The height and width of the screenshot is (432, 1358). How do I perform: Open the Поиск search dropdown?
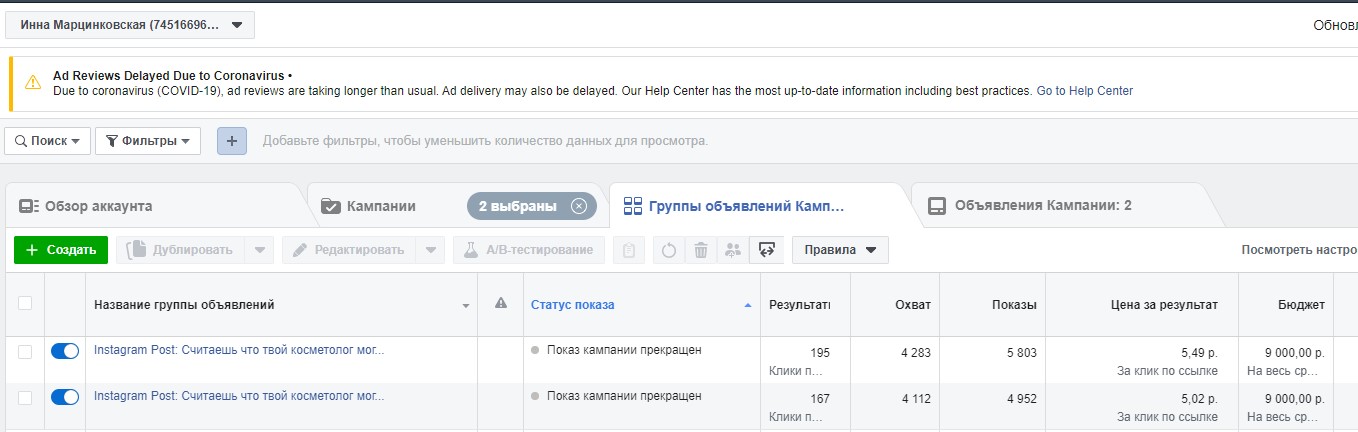click(x=48, y=141)
